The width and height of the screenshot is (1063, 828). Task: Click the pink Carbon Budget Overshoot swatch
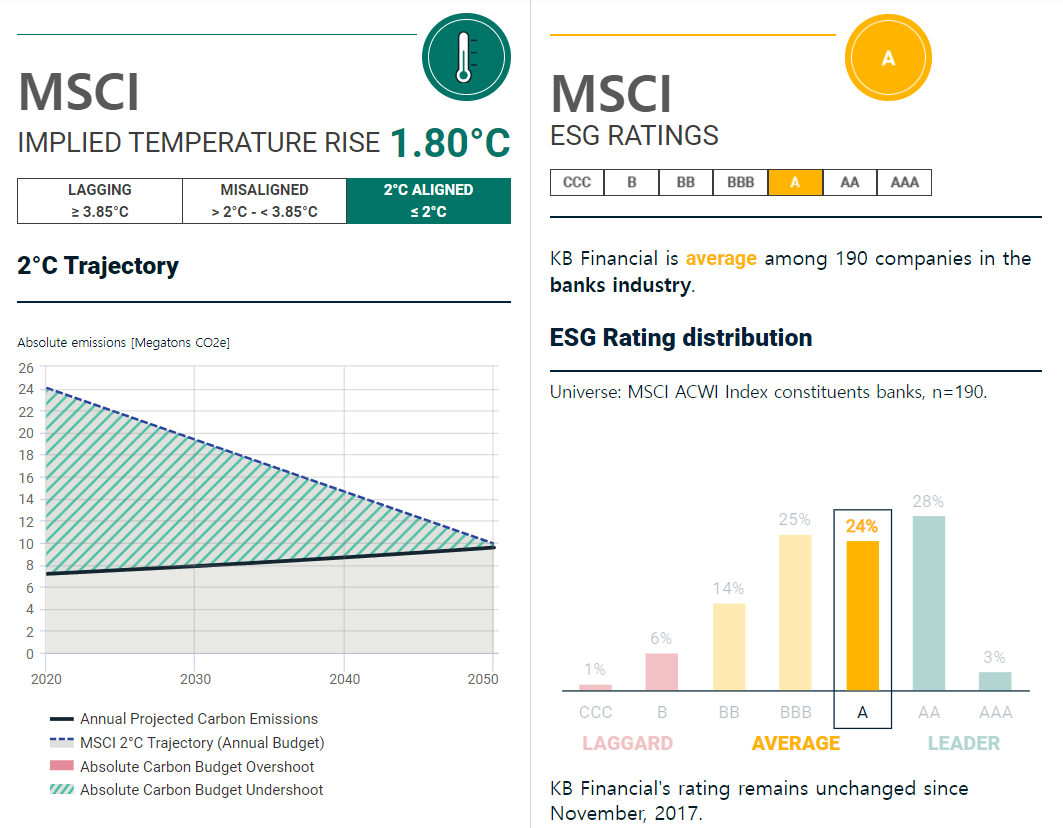pyautogui.click(x=62, y=766)
